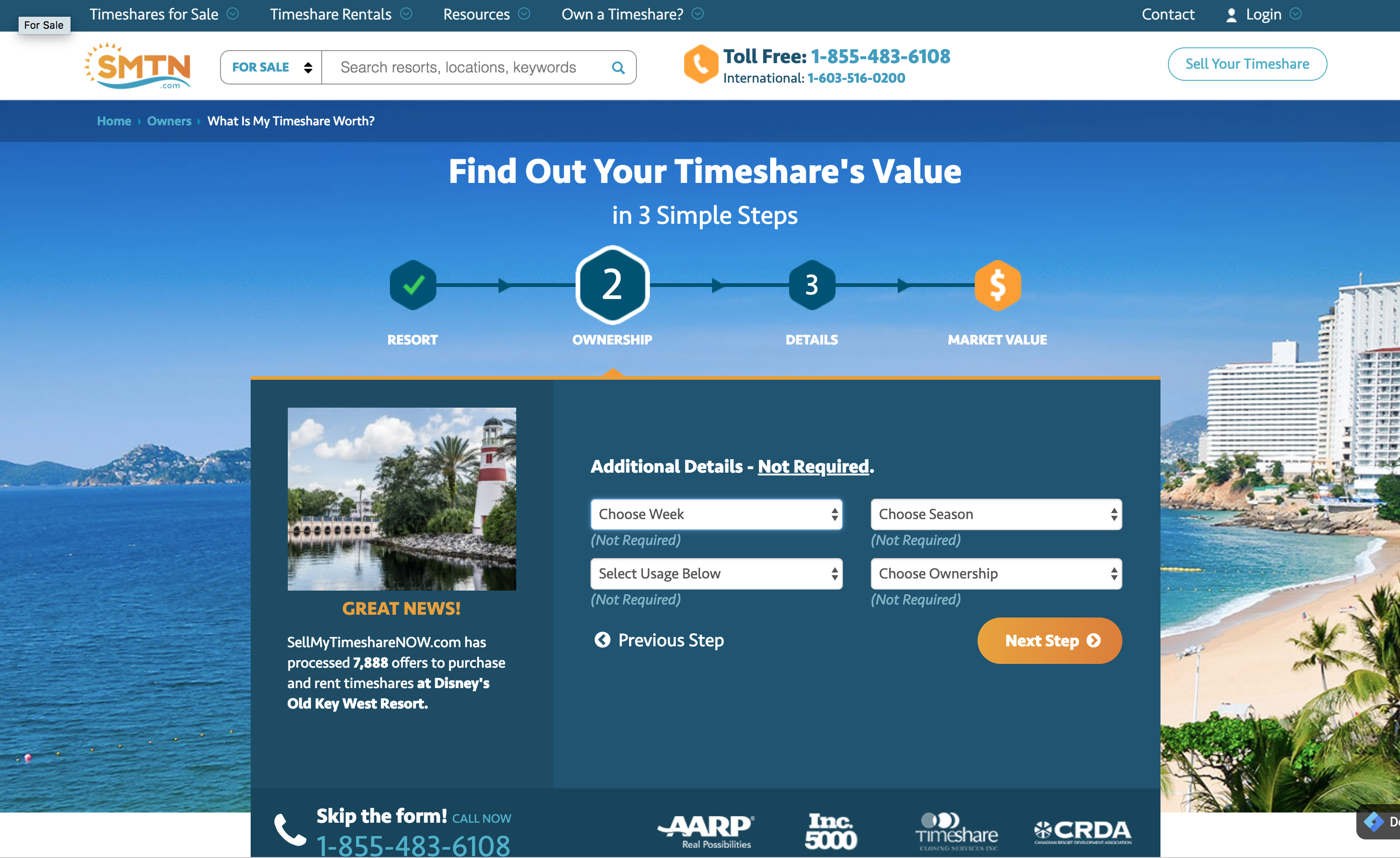Open the Timeshares for Sale menu
The image size is (1400, 858).
(154, 14)
